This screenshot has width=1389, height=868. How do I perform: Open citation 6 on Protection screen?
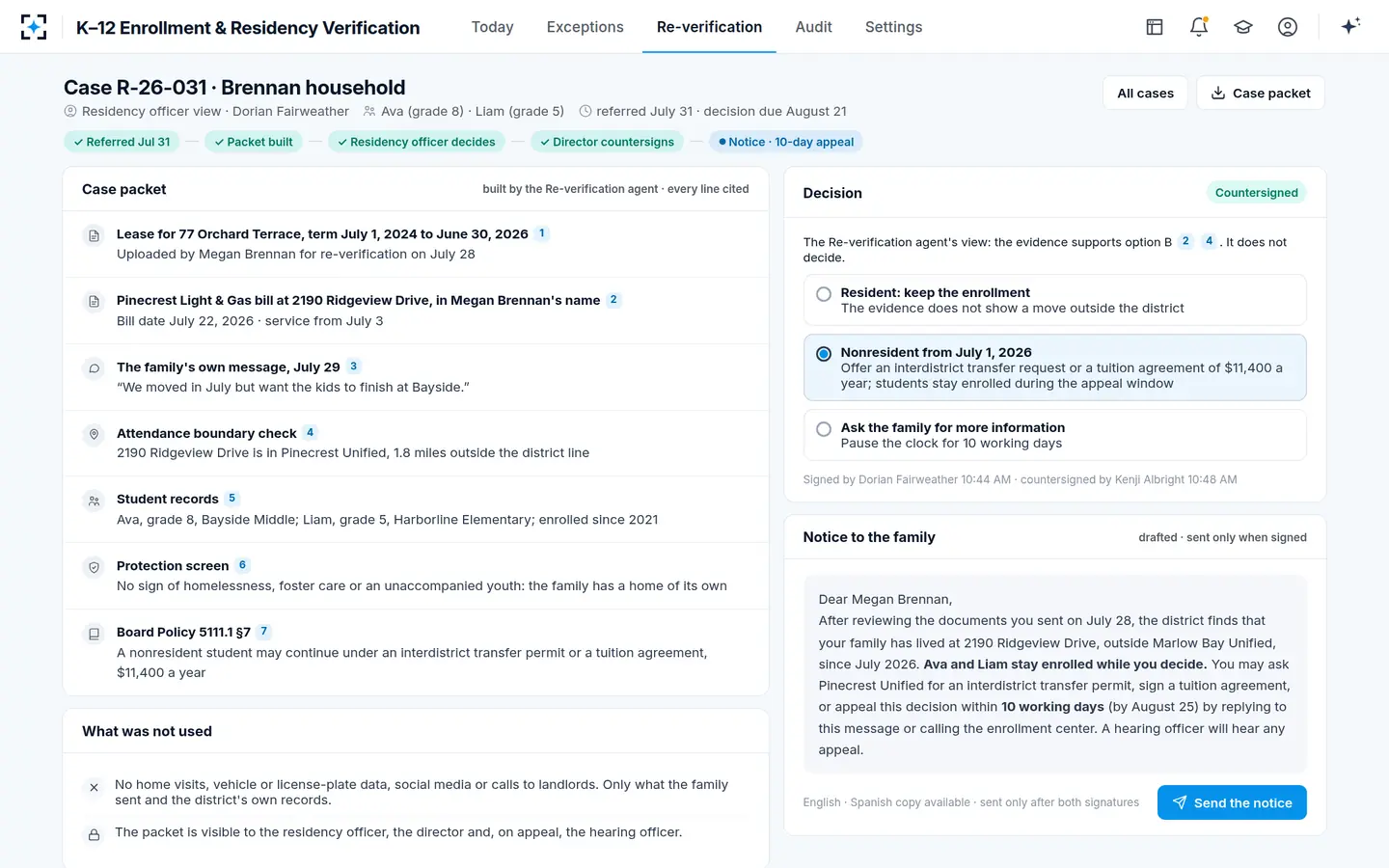(242, 565)
